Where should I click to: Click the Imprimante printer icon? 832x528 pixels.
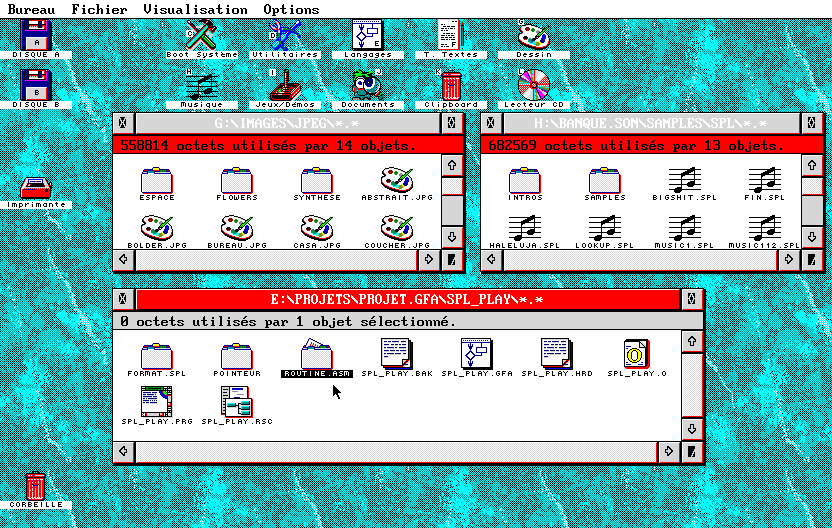click(x=36, y=188)
